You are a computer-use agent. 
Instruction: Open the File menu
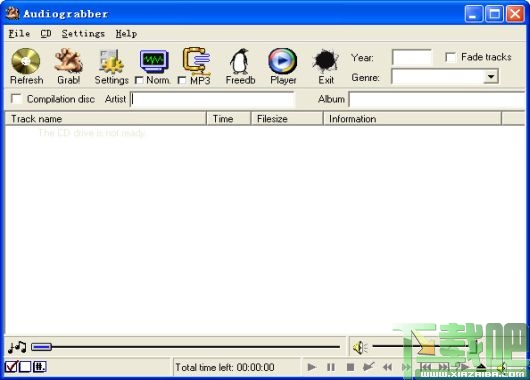pyautogui.click(x=19, y=33)
